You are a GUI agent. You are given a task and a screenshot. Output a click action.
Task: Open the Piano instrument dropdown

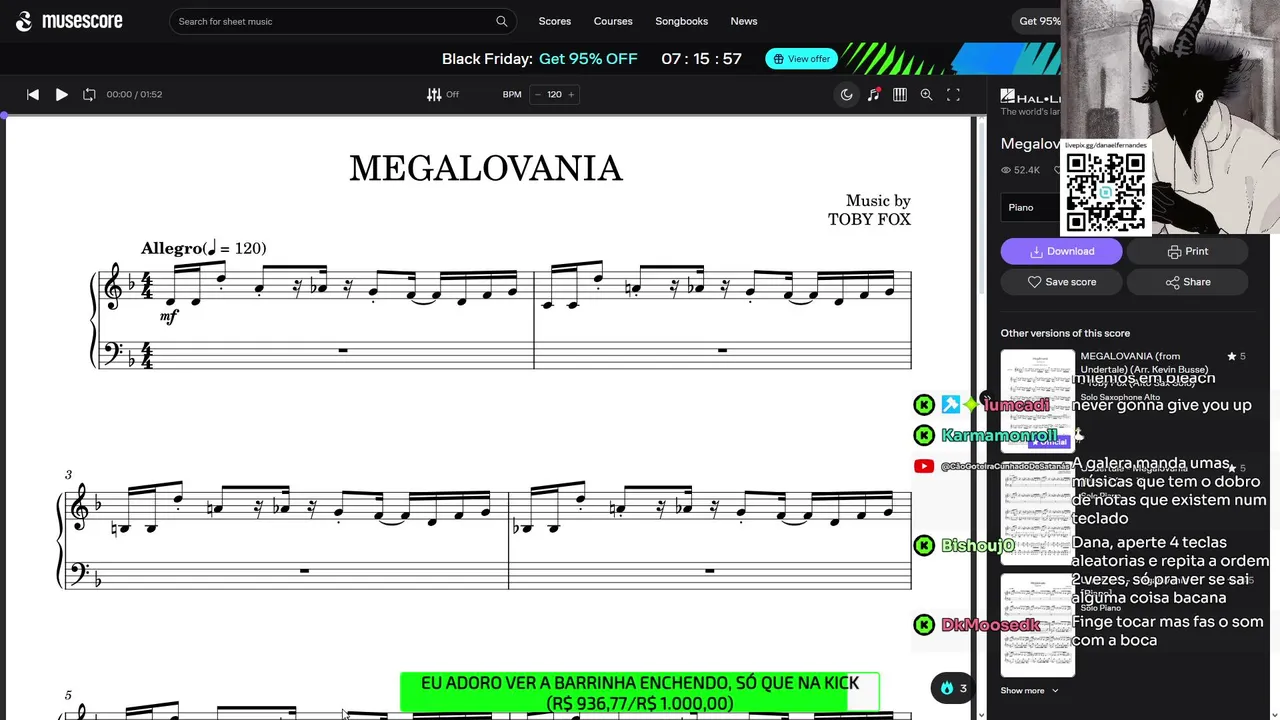(x=1030, y=207)
